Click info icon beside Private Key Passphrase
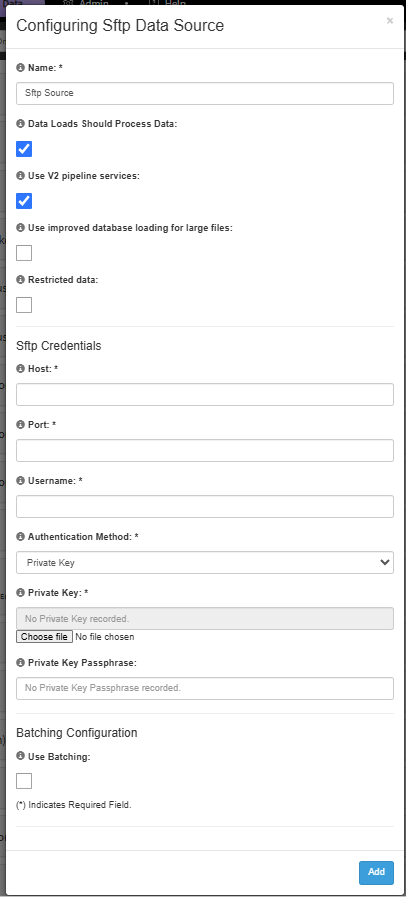The height and width of the screenshot is (897, 406). click(x=21, y=663)
